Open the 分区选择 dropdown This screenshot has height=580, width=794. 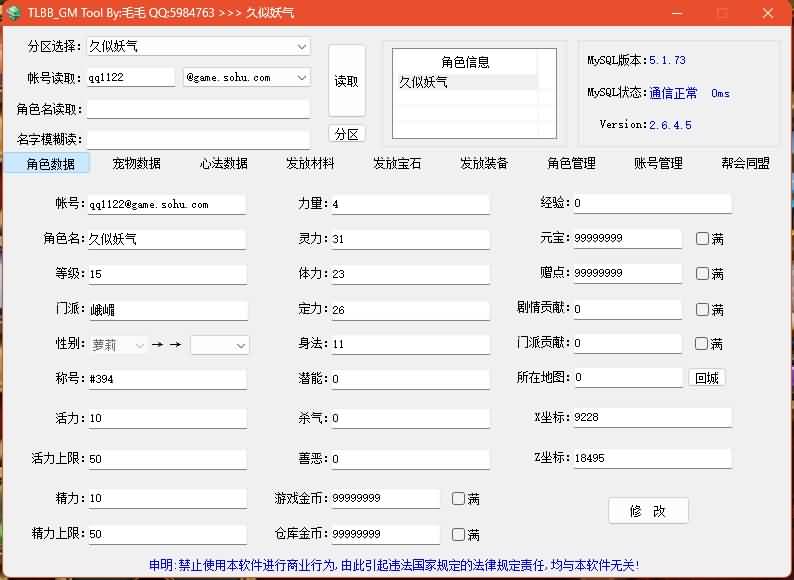pos(198,47)
